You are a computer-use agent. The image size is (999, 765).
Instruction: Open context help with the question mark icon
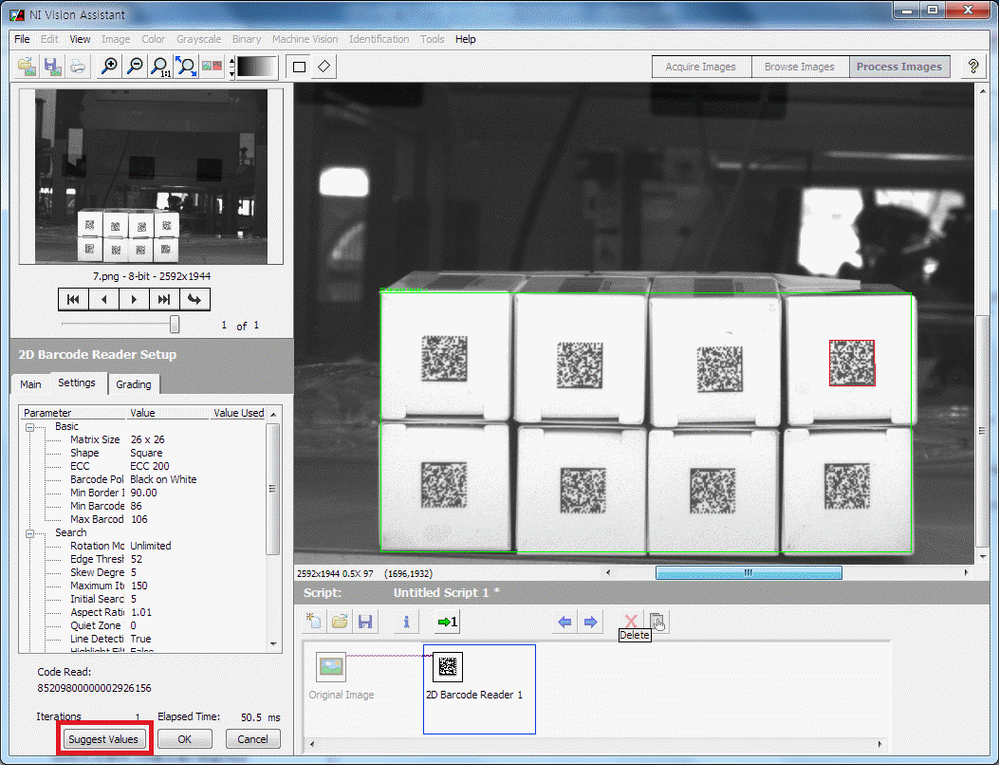pos(973,66)
